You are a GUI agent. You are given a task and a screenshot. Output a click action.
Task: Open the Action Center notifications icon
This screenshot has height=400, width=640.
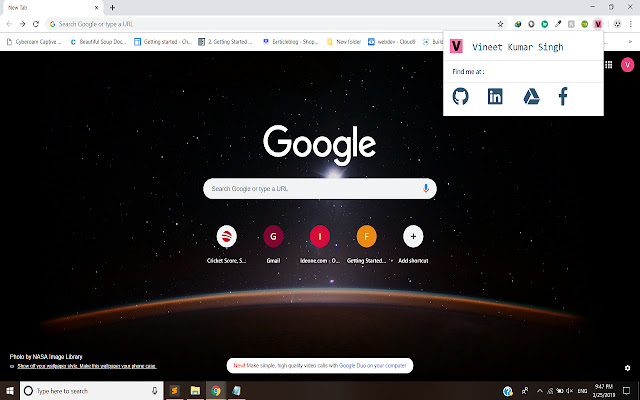pyautogui.click(x=627, y=391)
